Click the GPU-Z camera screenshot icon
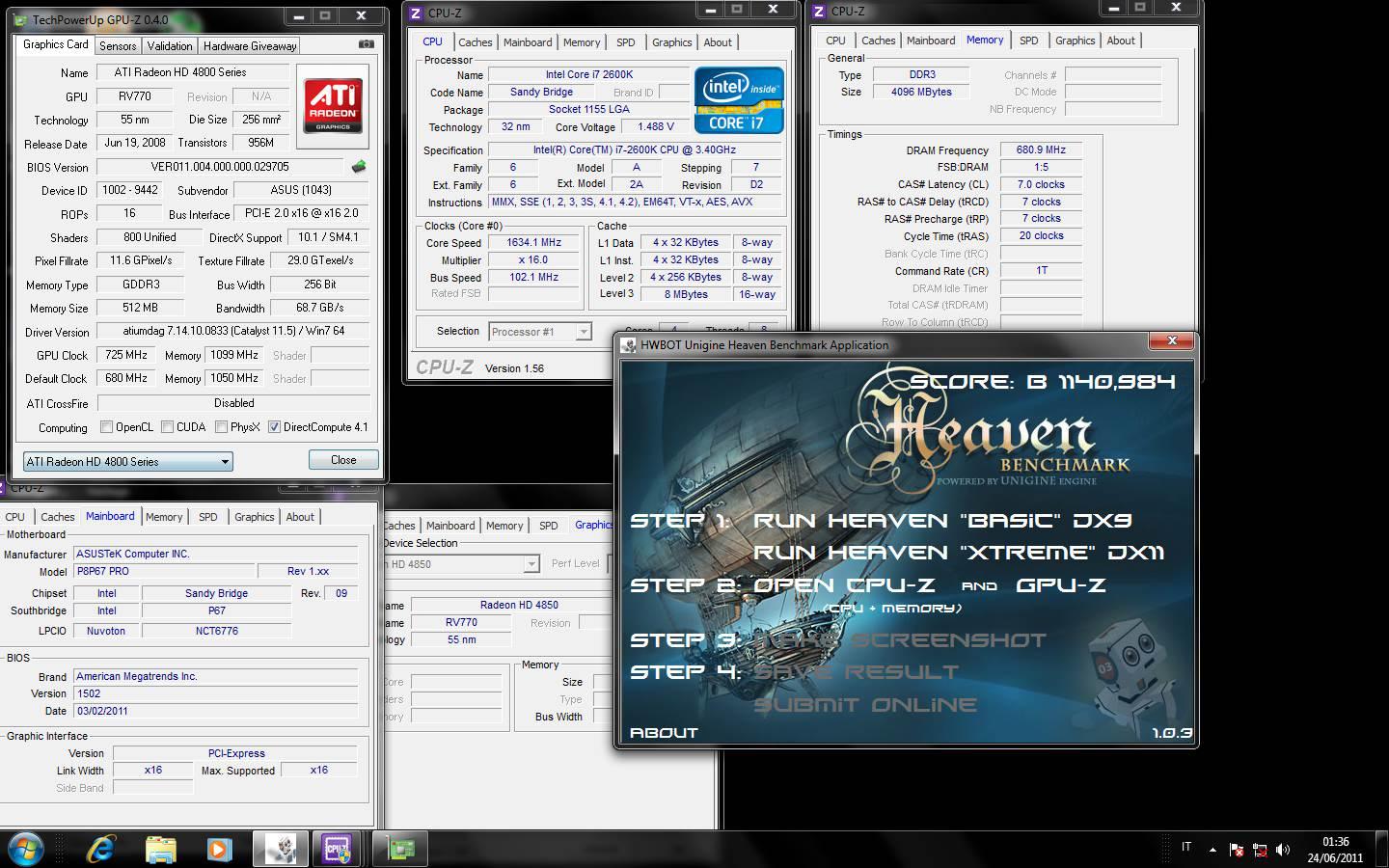 click(366, 44)
